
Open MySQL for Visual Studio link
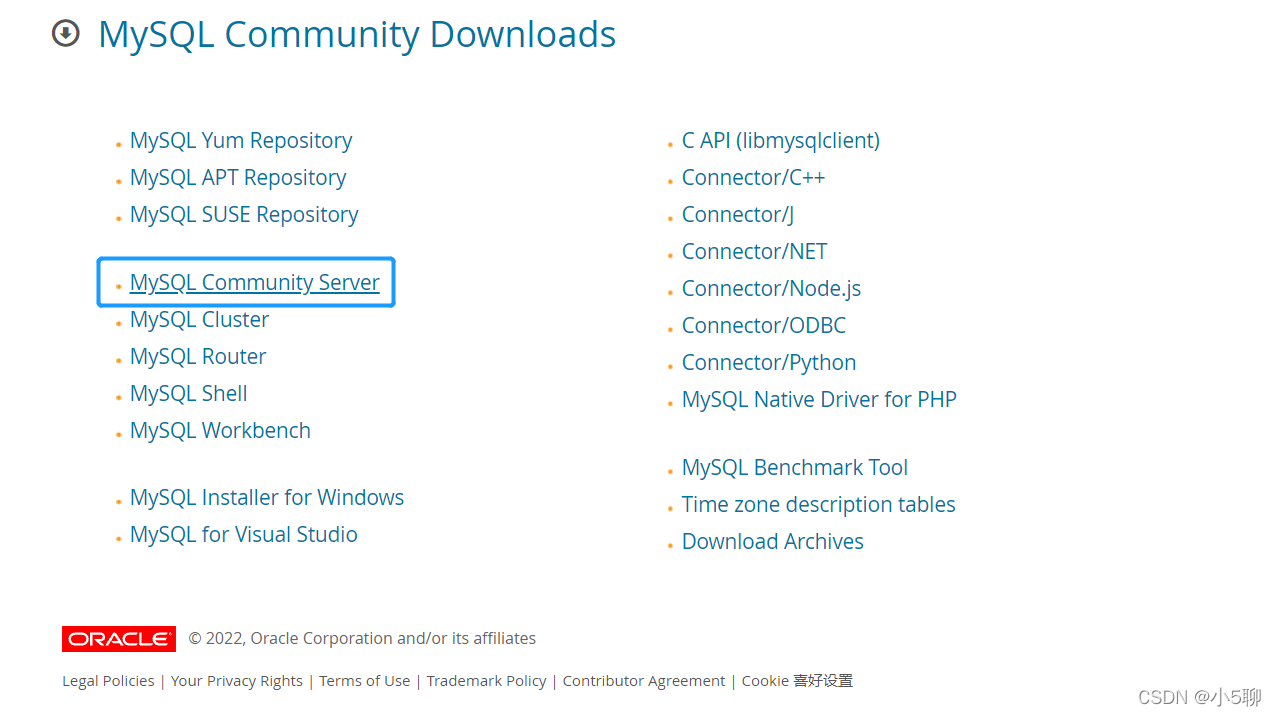(x=244, y=535)
